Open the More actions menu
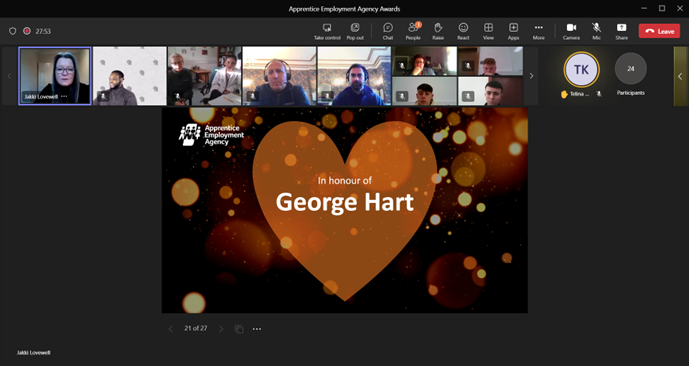 click(x=539, y=31)
